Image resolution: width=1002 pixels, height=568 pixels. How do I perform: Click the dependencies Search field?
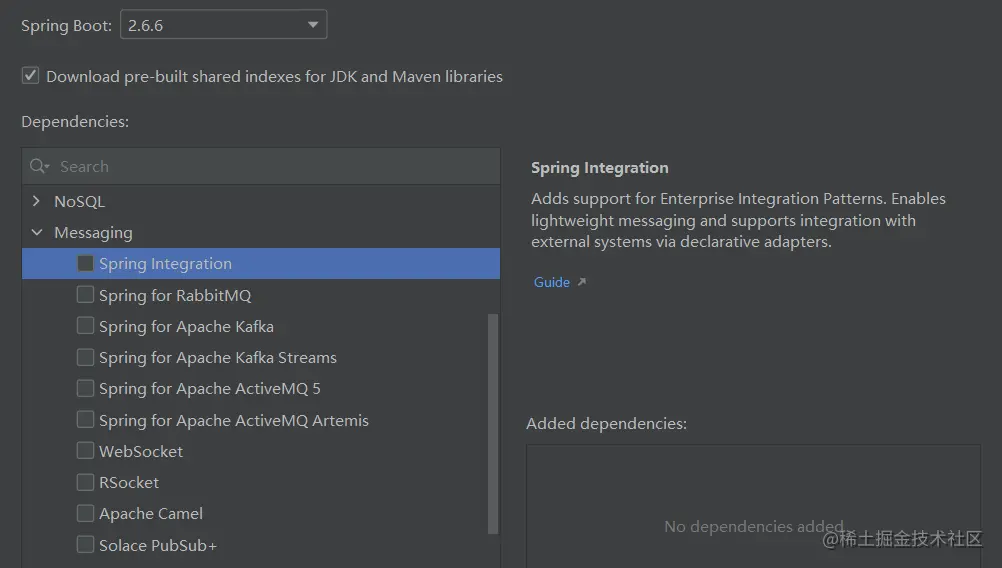pos(270,167)
